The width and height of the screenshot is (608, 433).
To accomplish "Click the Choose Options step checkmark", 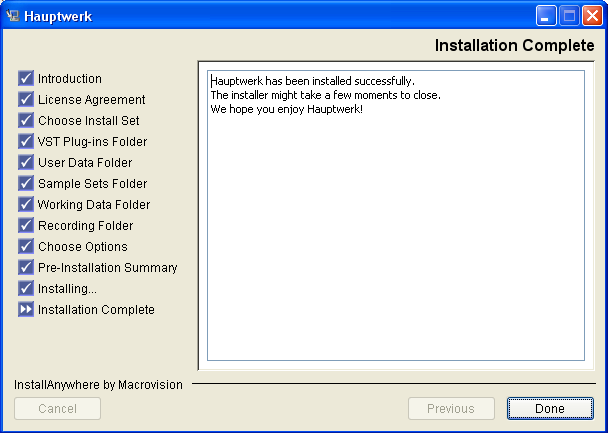I will click(x=26, y=246).
